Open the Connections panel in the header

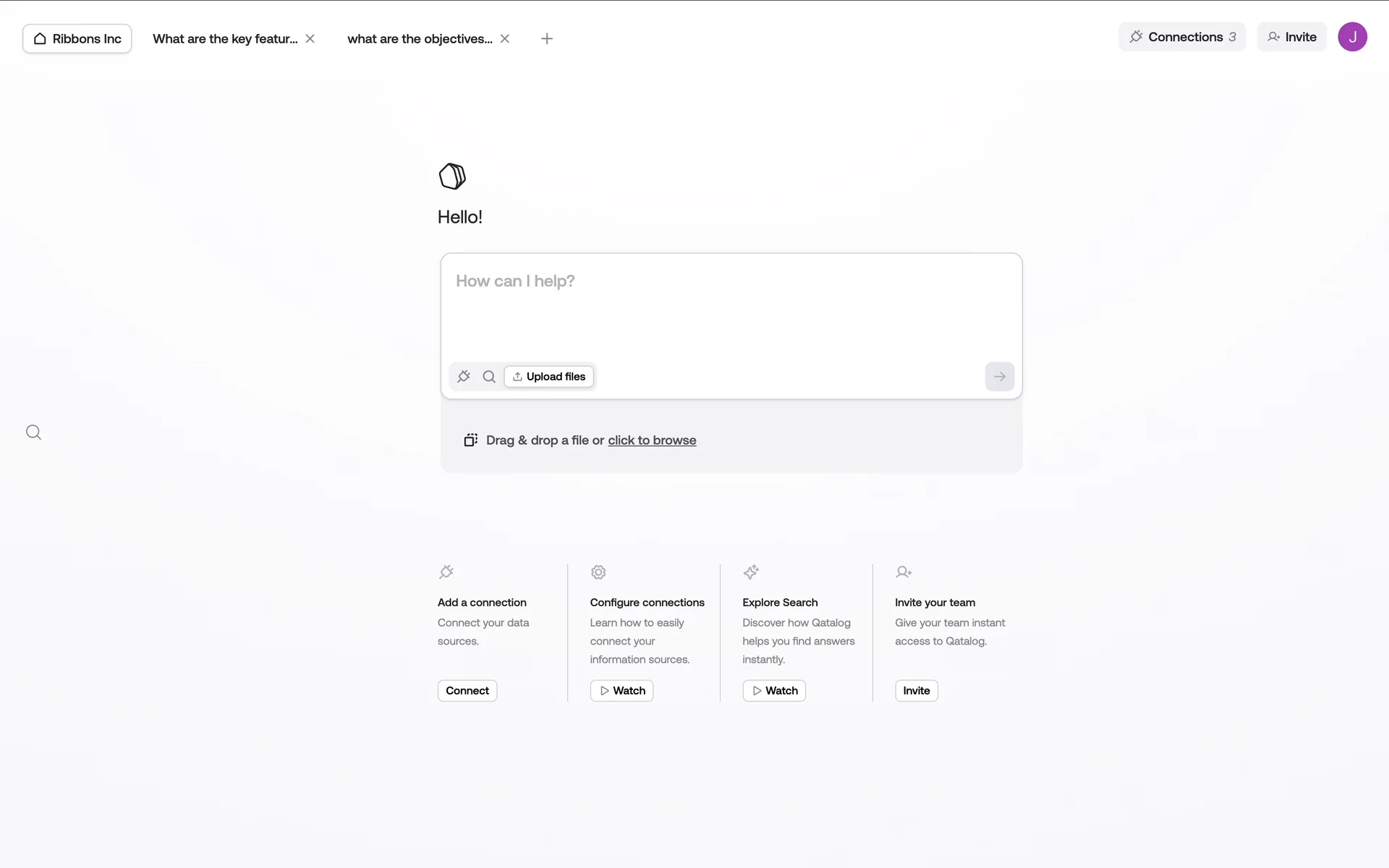pos(1182,37)
